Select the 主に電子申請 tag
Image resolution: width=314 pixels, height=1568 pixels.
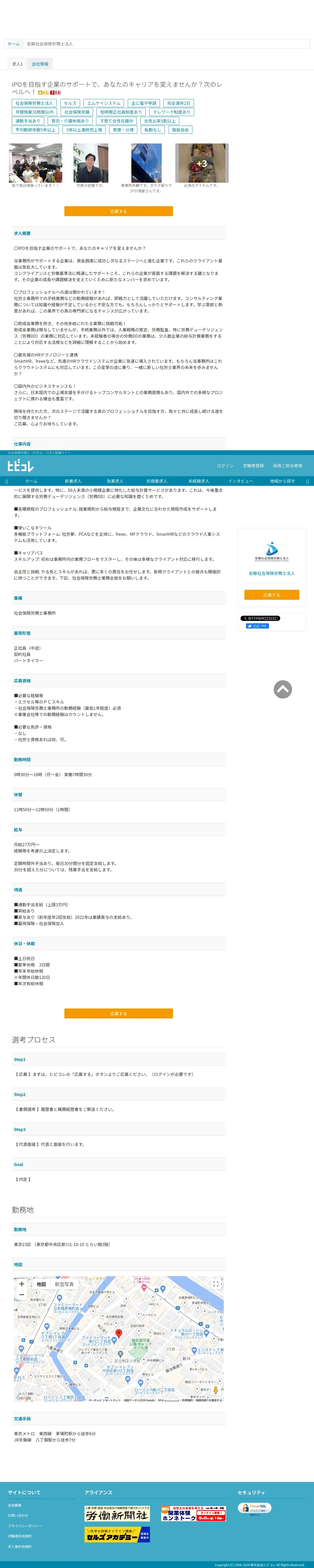click(x=144, y=103)
